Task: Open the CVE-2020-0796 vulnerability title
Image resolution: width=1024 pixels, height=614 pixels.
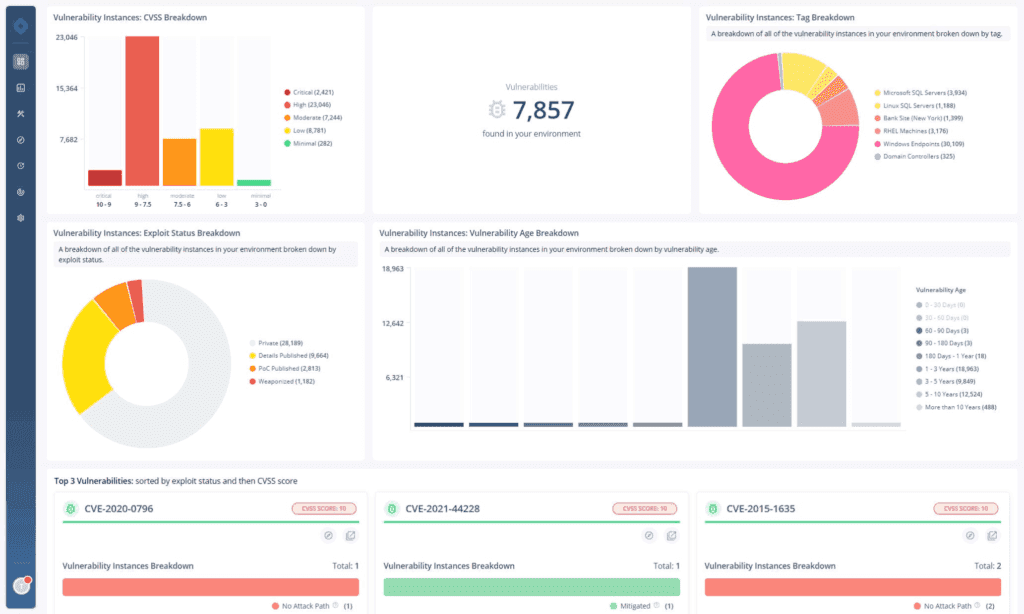Action: [x=119, y=509]
